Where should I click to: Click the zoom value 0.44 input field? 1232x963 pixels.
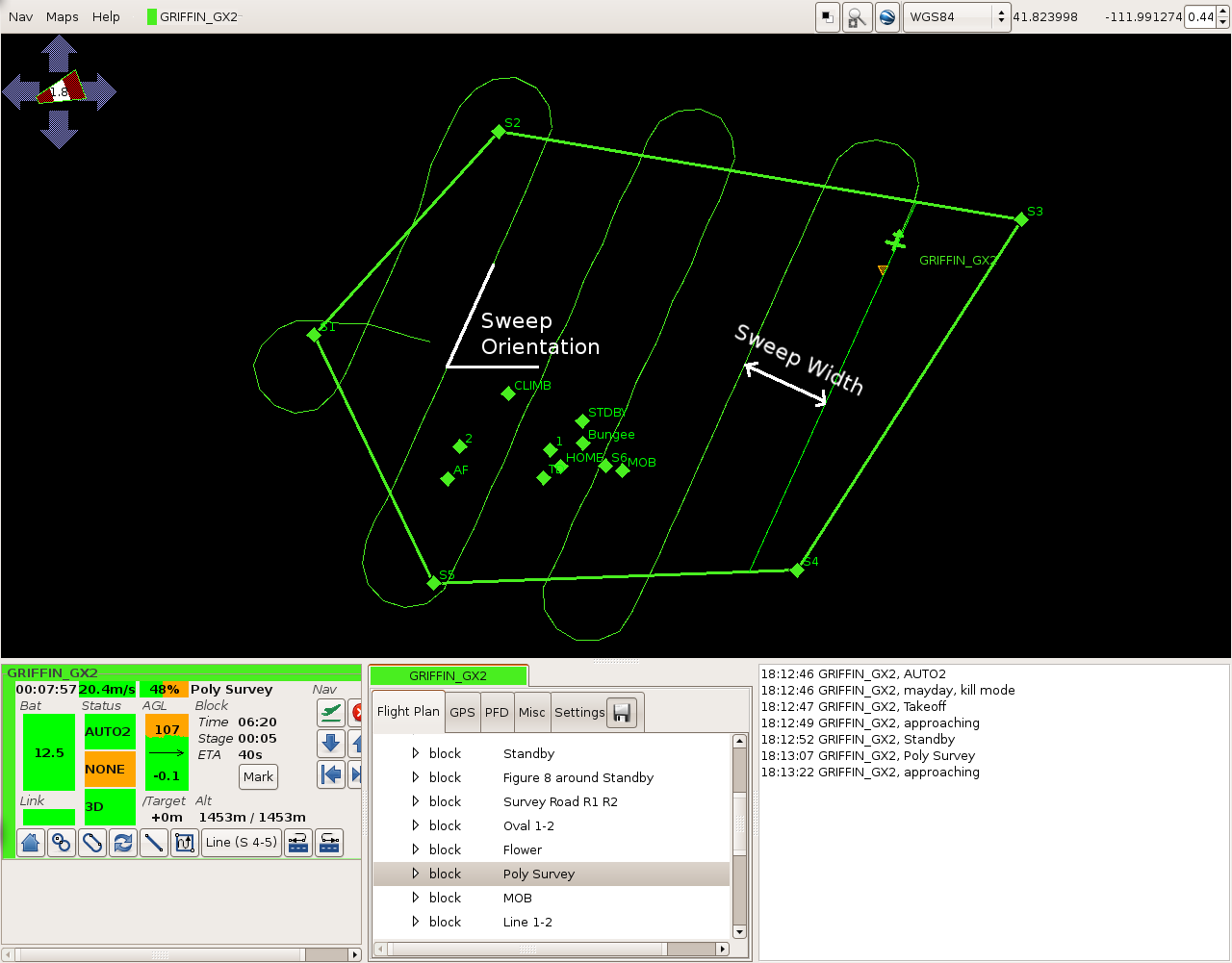(1200, 17)
